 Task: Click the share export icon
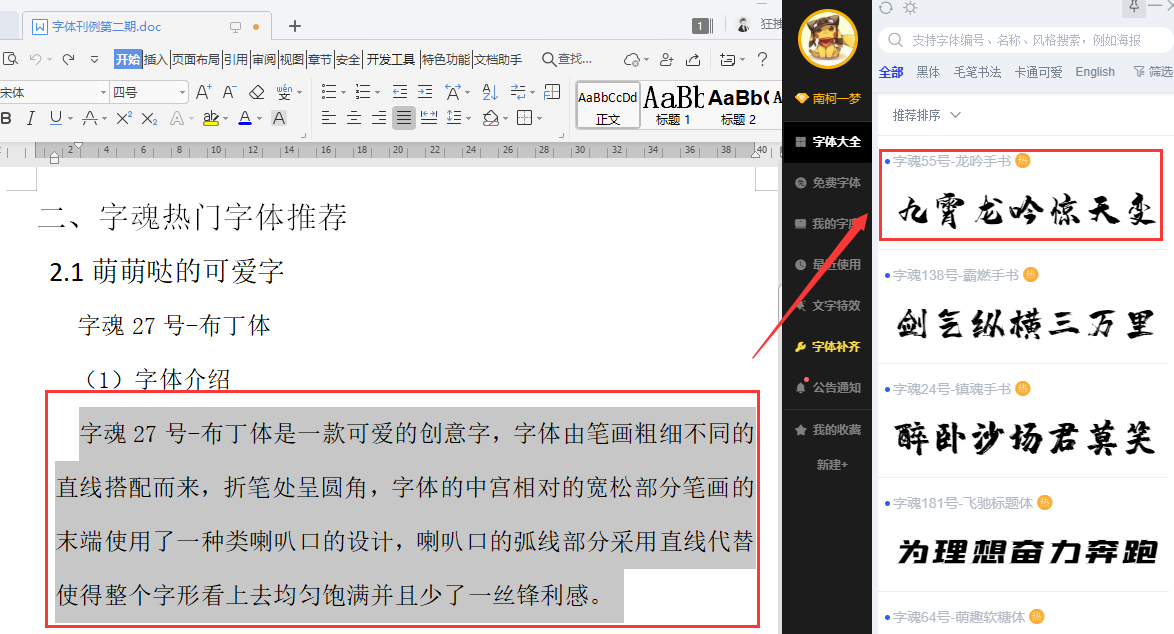693,59
